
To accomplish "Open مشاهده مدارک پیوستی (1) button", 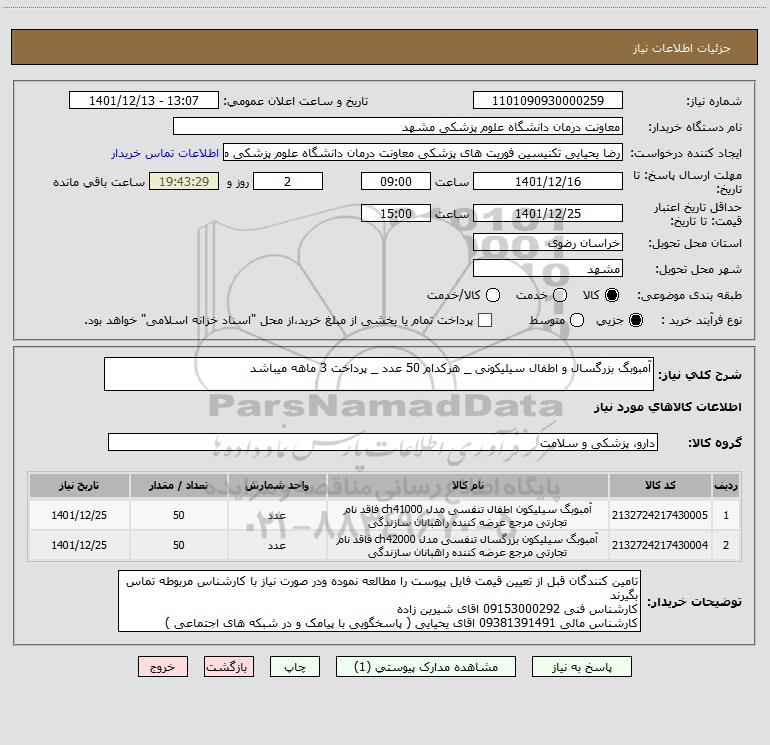I will click(426, 667).
